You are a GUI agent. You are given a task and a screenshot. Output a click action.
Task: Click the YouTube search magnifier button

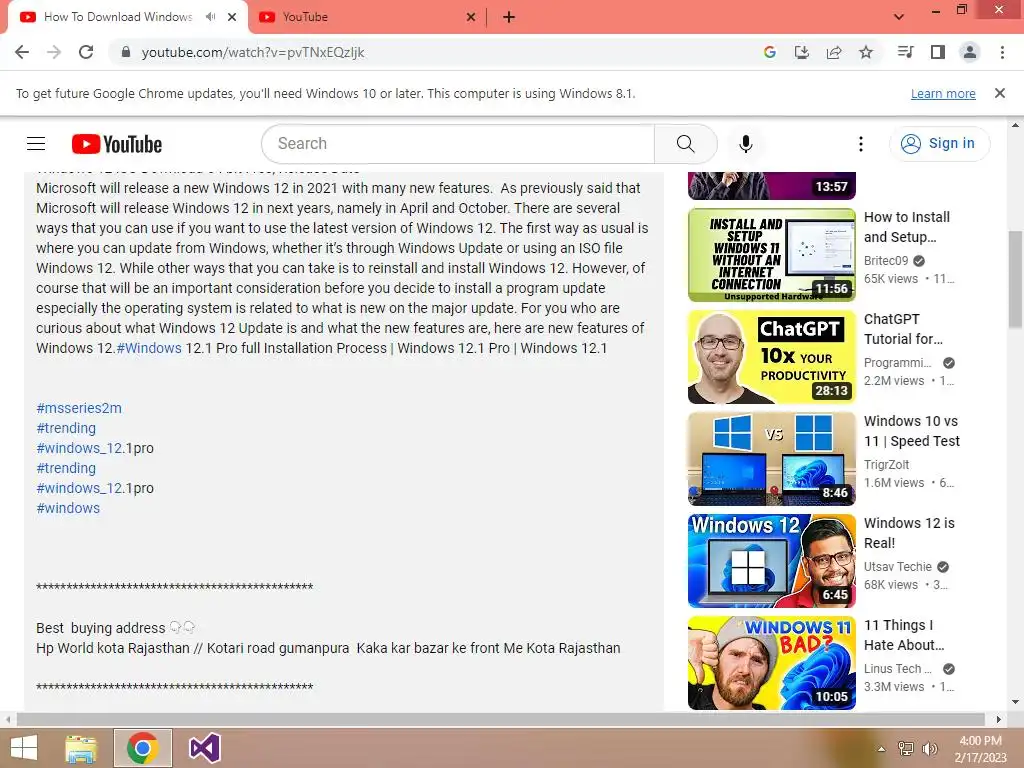coord(686,144)
